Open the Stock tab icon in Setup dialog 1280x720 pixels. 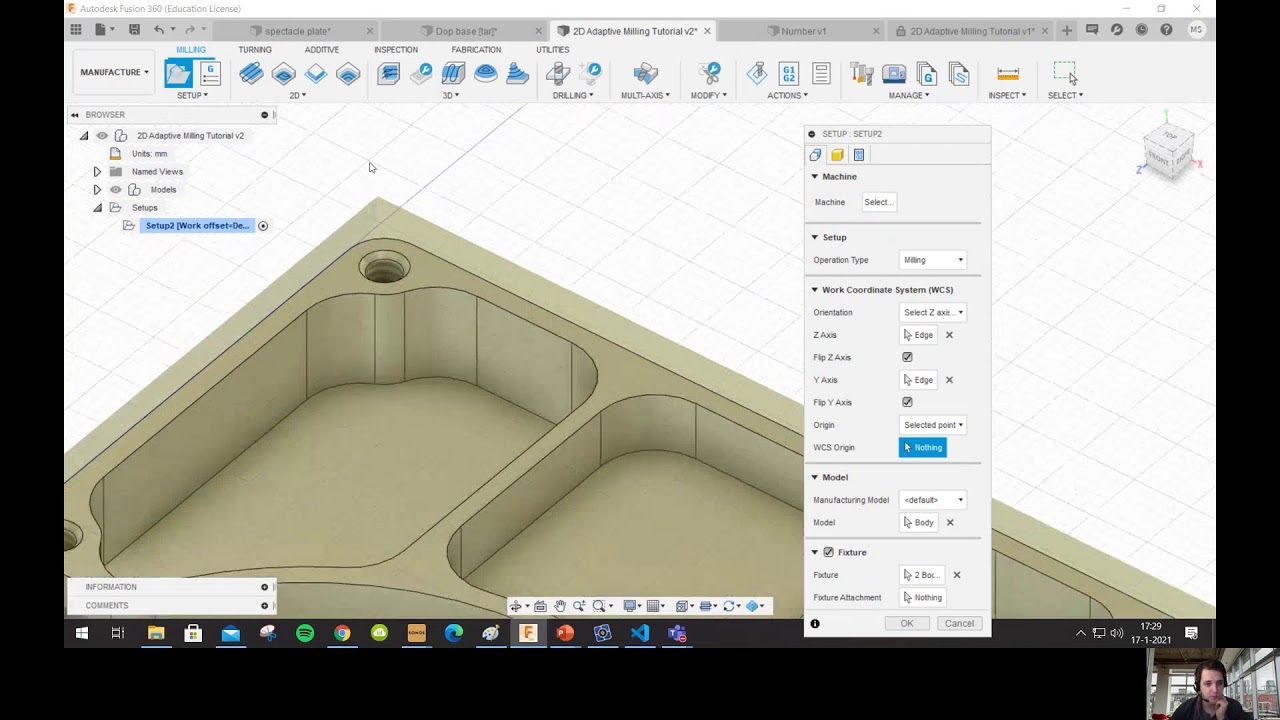pyautogui.click(x=837, y=155)
